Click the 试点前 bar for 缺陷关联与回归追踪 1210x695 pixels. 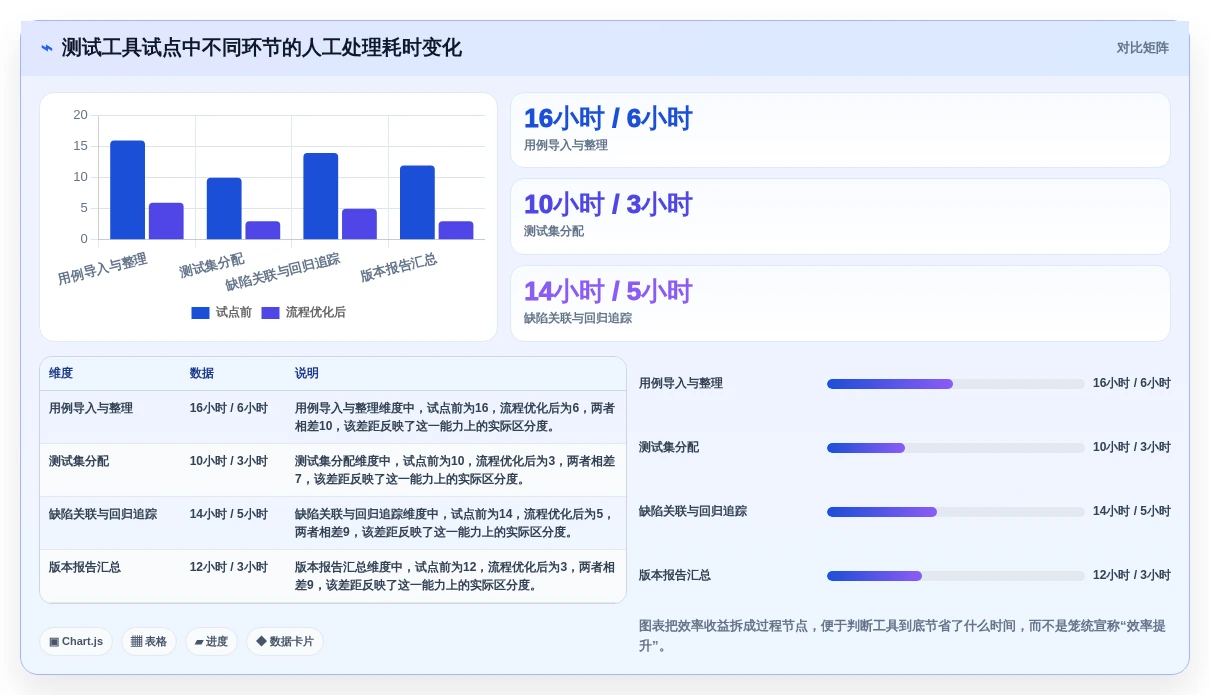point(321,196)
